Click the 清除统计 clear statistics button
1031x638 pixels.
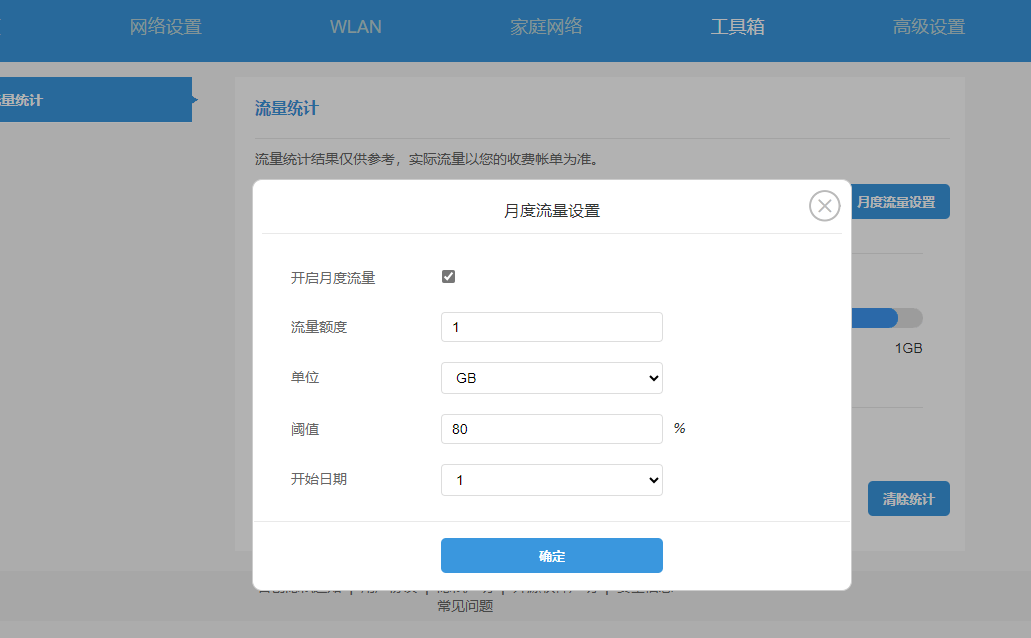click(x=908, y=498)
